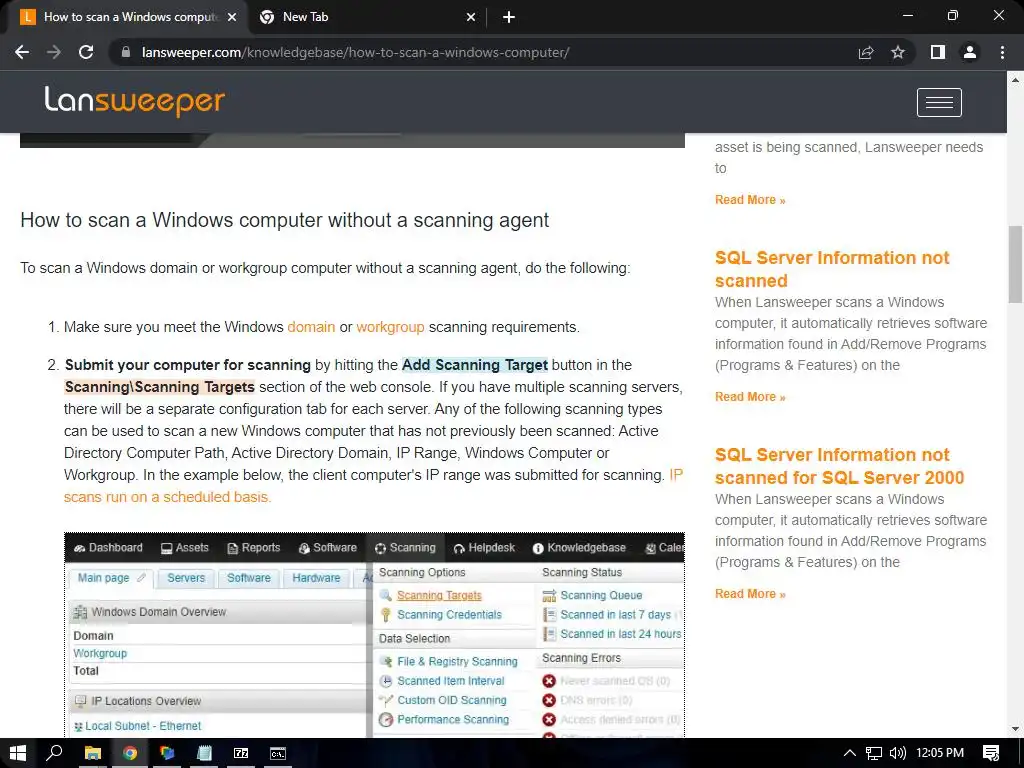Open a new browser tab
The height and width of the screenshot is (768, 1024).
509,17
